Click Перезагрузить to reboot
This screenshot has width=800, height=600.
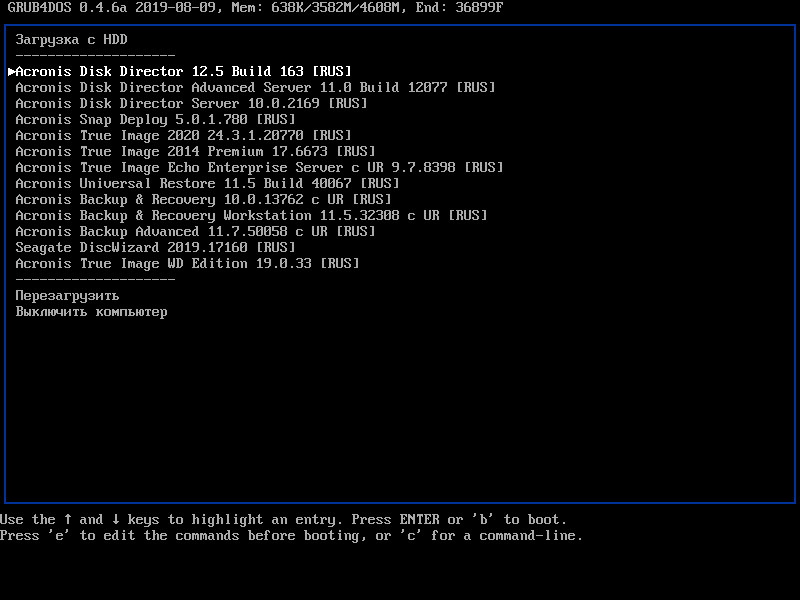[x=67, y=296]
